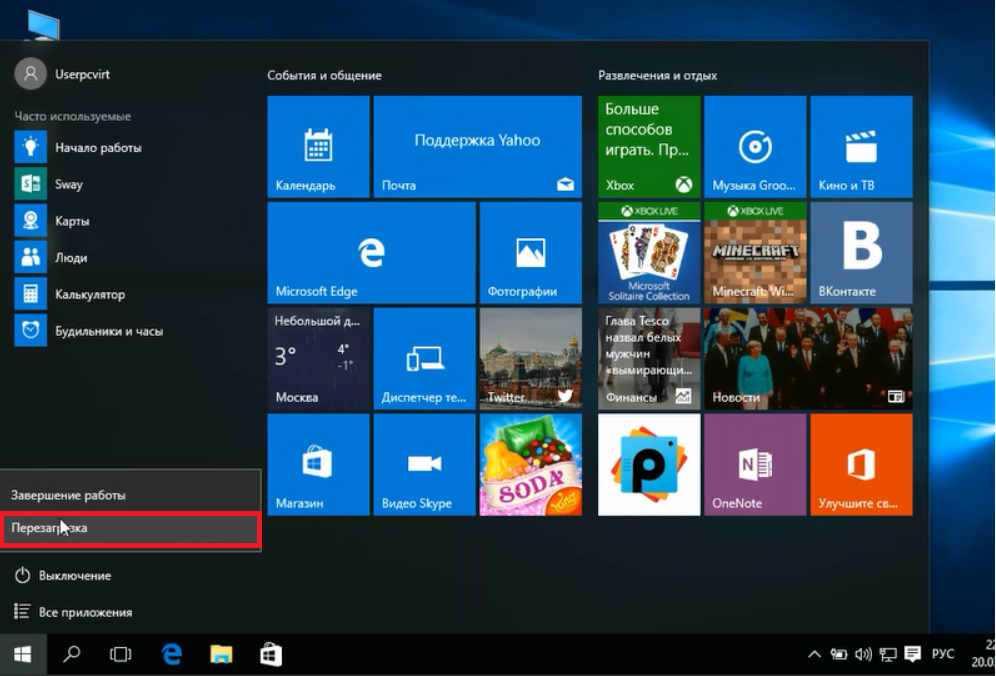Viewport: 996px width, 676px height.
Task: Open Action Center notification icon
Action: point(913,653)
